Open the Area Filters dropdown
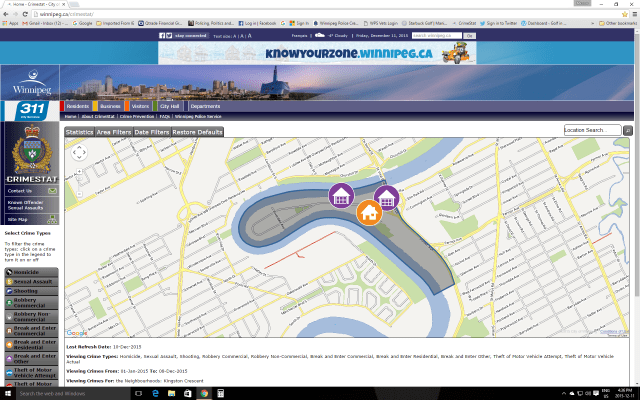The width and height of the screenshot is (640, 400). pos(114,132)
